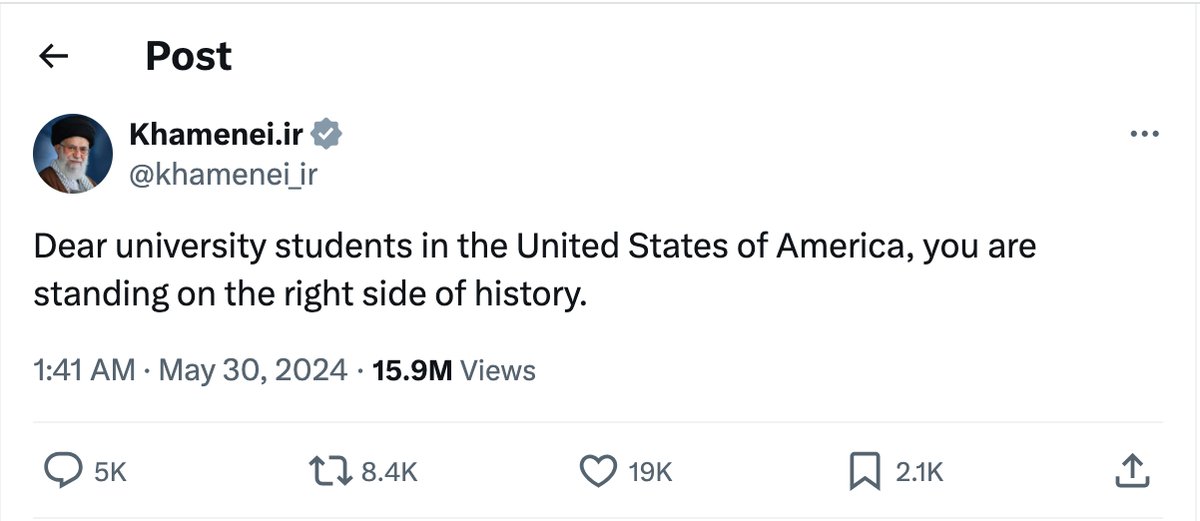Open the three-dot more options menu

click(1144, 134)
